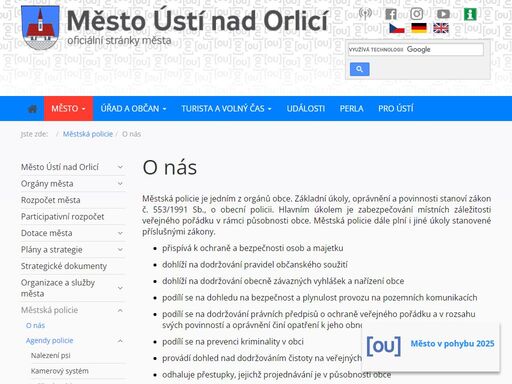
Task: Open Plány a strategie sidebar link
Action: click(51, 250)
